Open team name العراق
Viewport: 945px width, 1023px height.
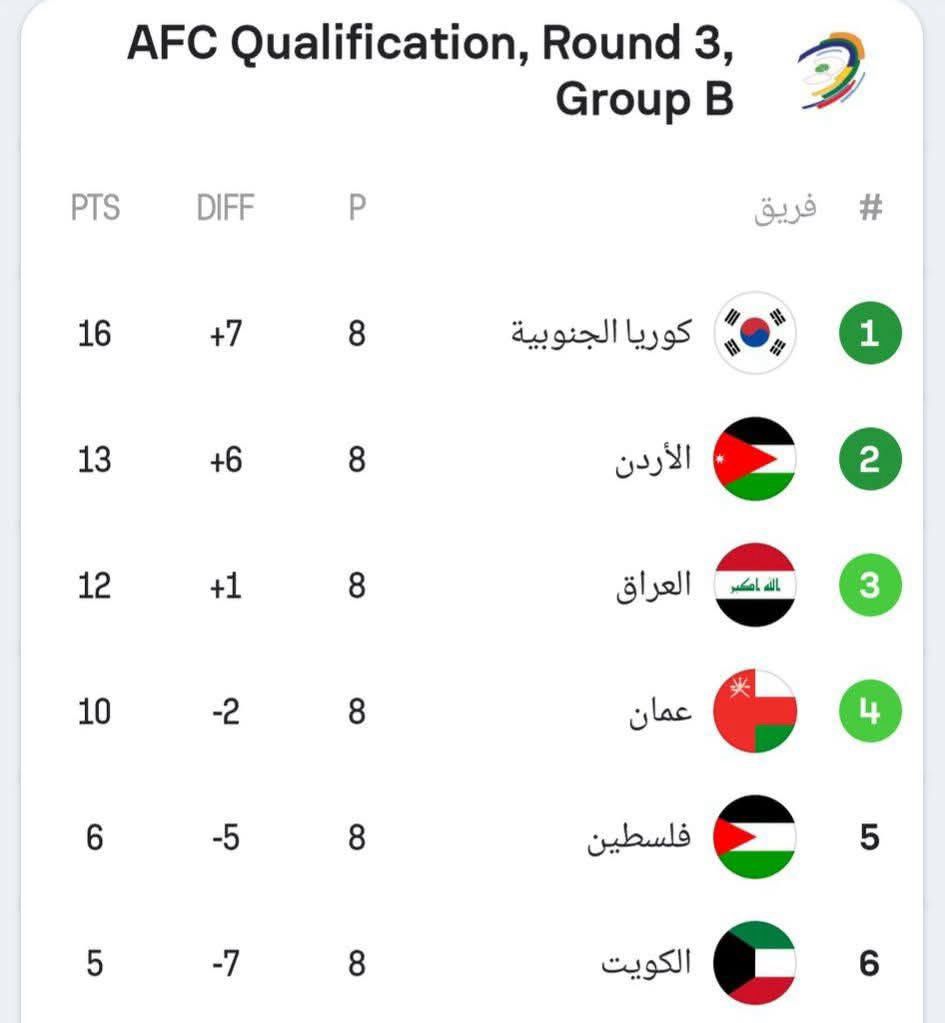654,585
